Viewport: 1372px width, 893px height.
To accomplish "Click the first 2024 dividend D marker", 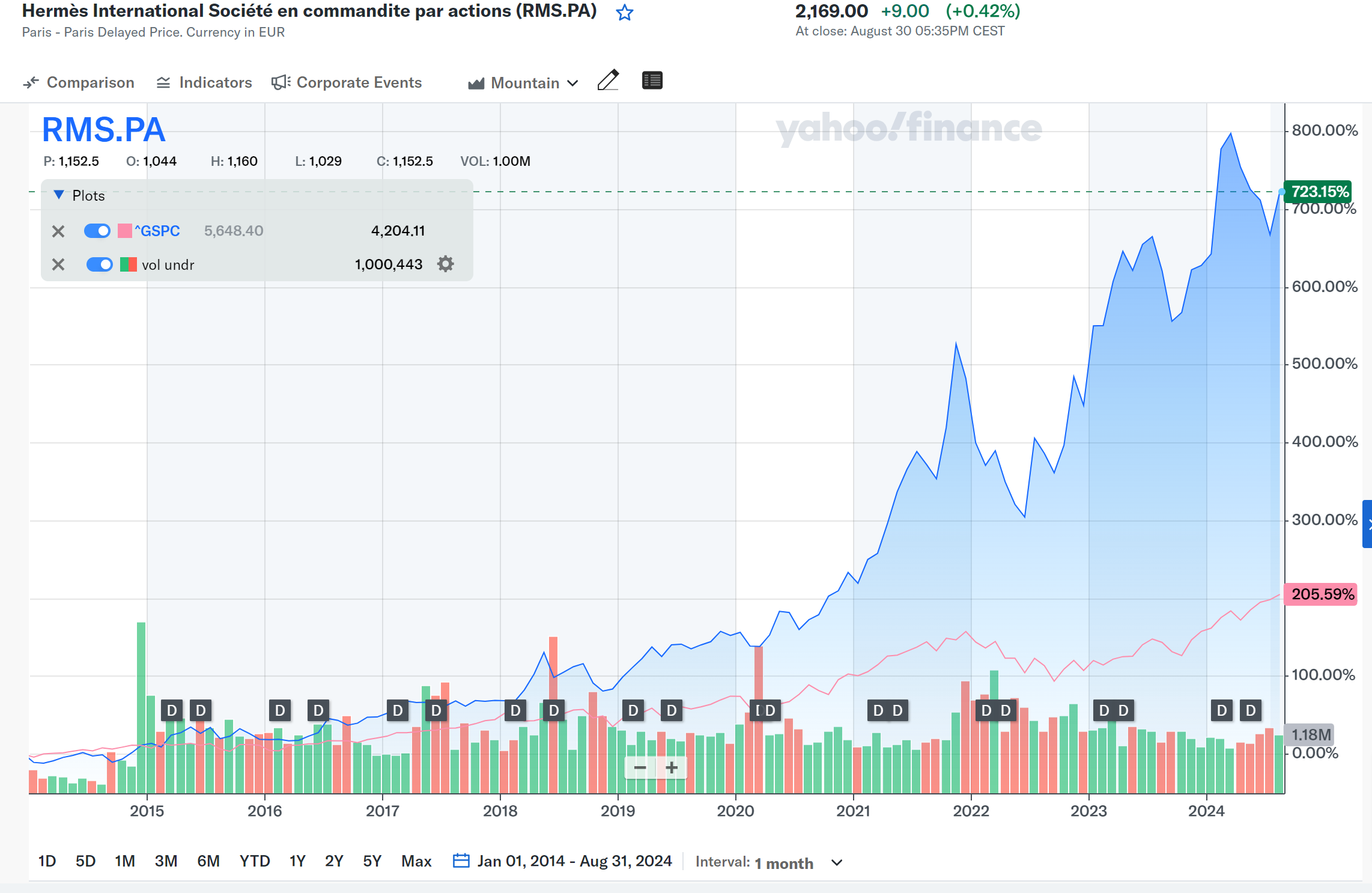I will [x=1222, y=711].
